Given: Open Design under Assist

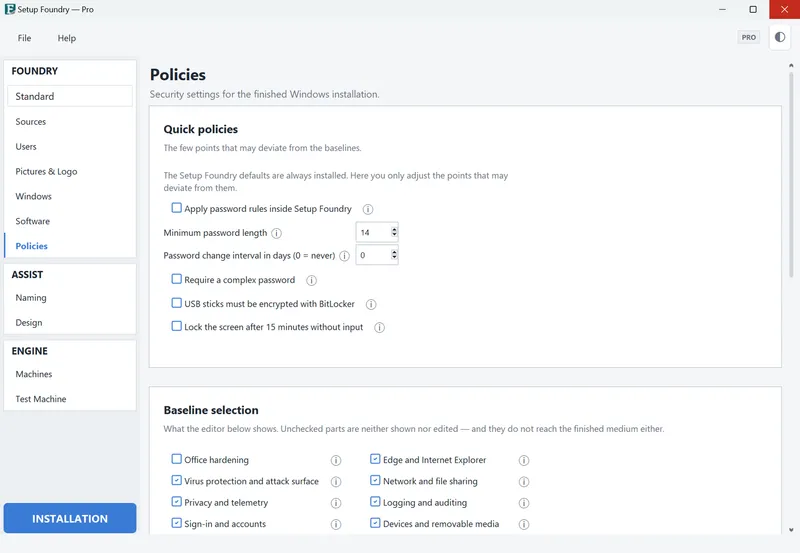Looking at the screenshot, I should coord(70,323).
